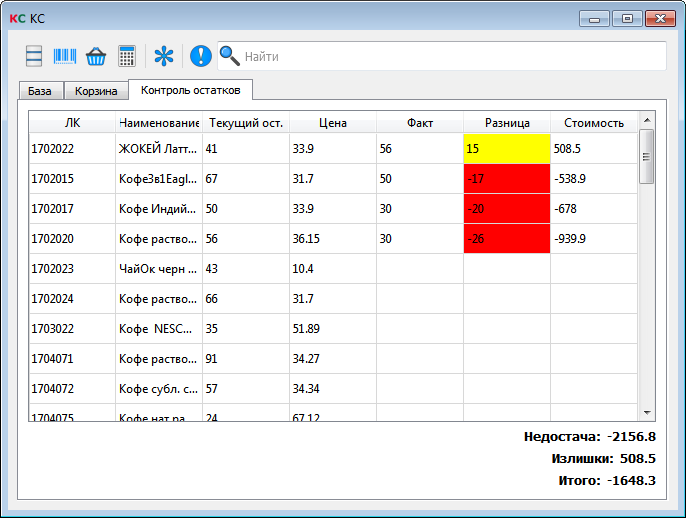Open the shopping basket toolbar icon
Viewport: 686px width, 518px height.
click(96, 56)
